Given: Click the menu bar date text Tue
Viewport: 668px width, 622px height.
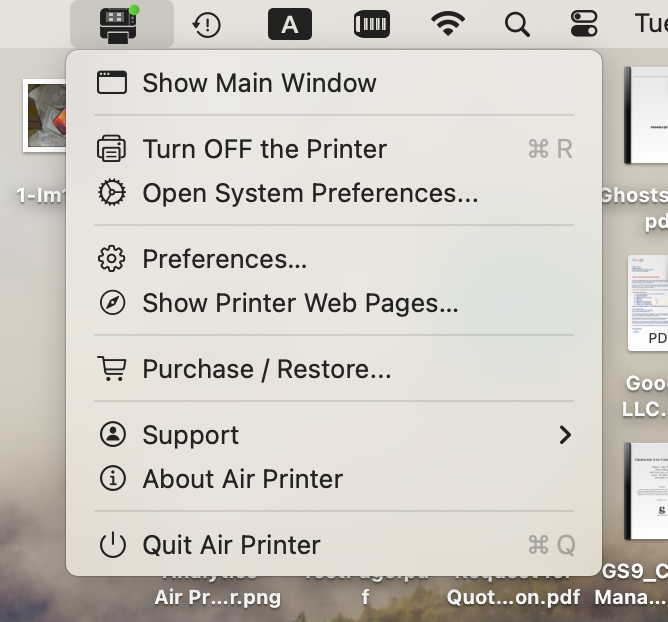Looking at the screenshot, I should click(x=651, y=23).
